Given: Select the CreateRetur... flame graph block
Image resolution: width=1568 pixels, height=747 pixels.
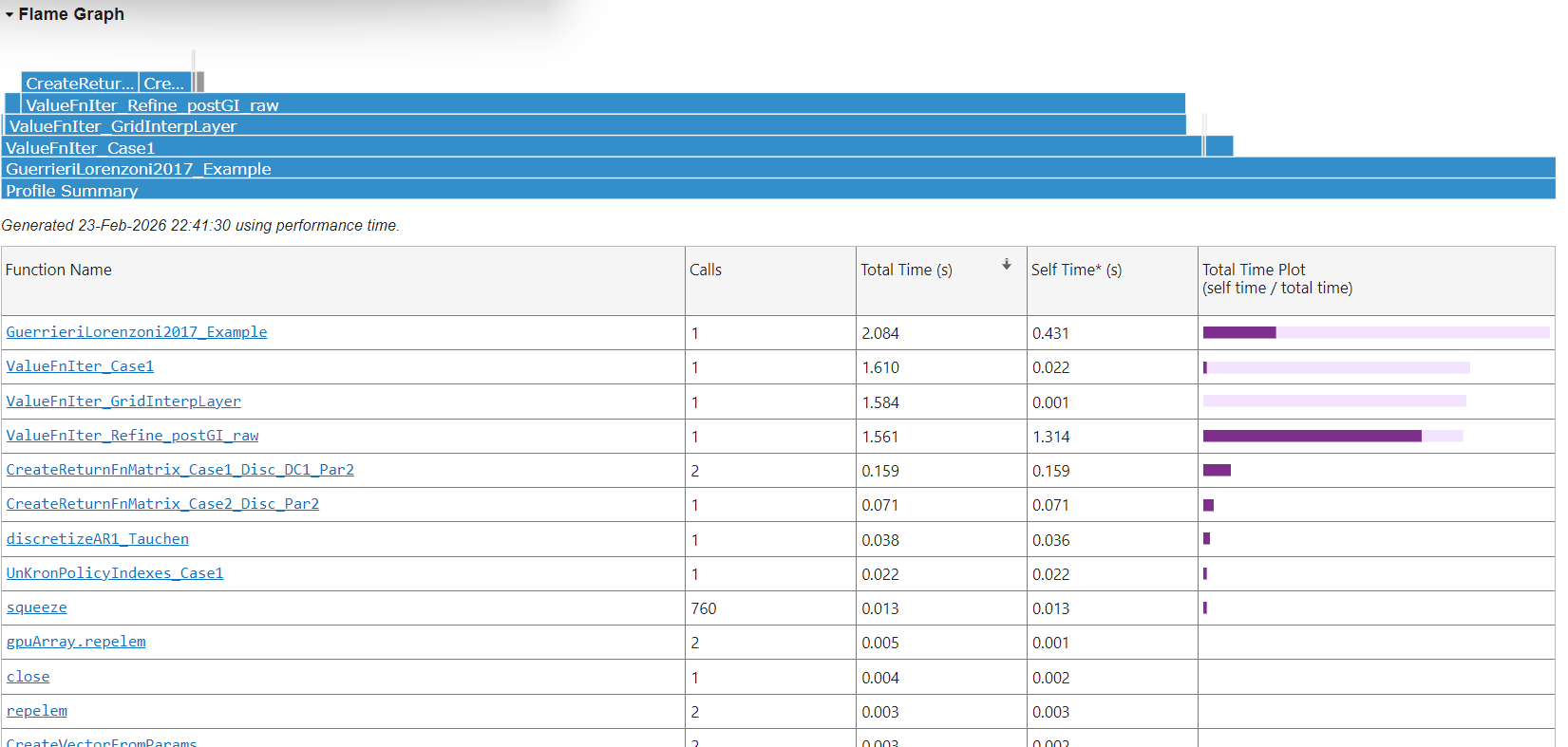Looking at the screenshot, I should (80, 84).
